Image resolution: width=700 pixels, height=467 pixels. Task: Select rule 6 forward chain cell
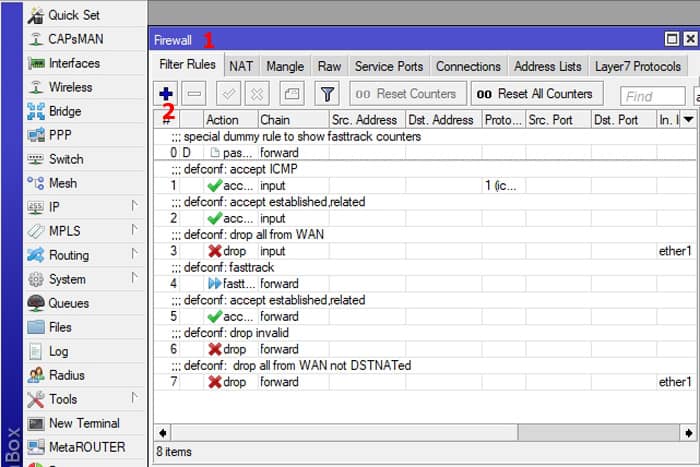pos(293,349)
